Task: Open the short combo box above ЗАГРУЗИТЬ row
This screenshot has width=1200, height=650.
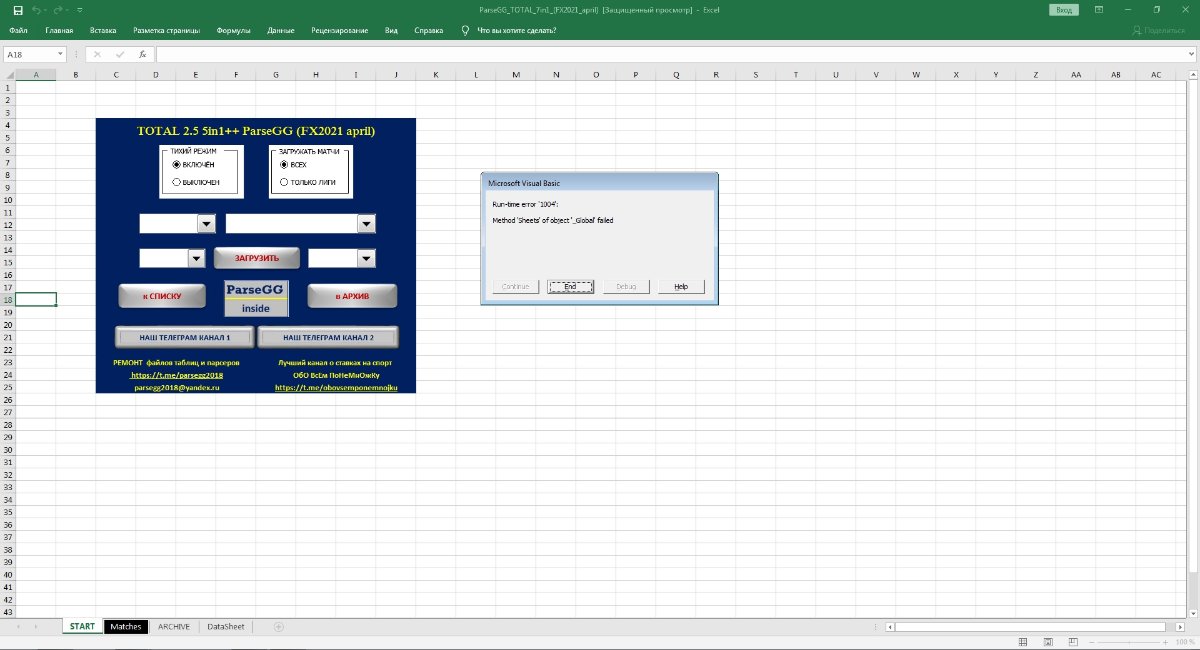Action: click(x=207, y=224)
